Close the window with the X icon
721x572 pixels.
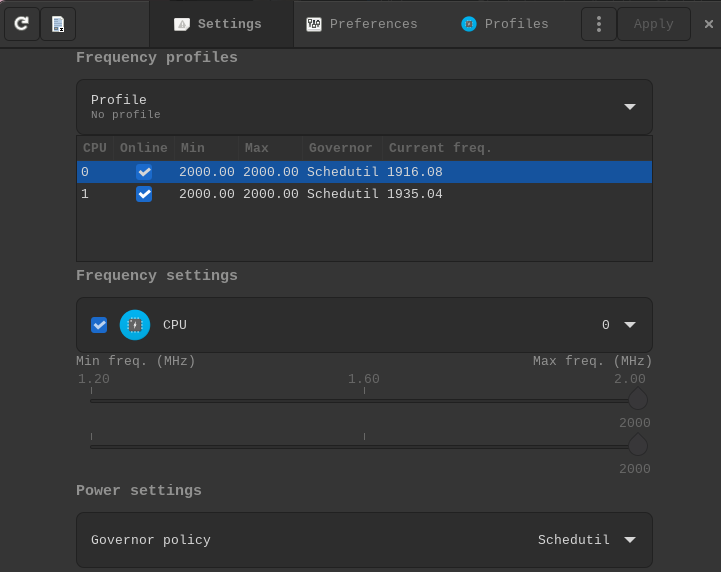[709, 24]
